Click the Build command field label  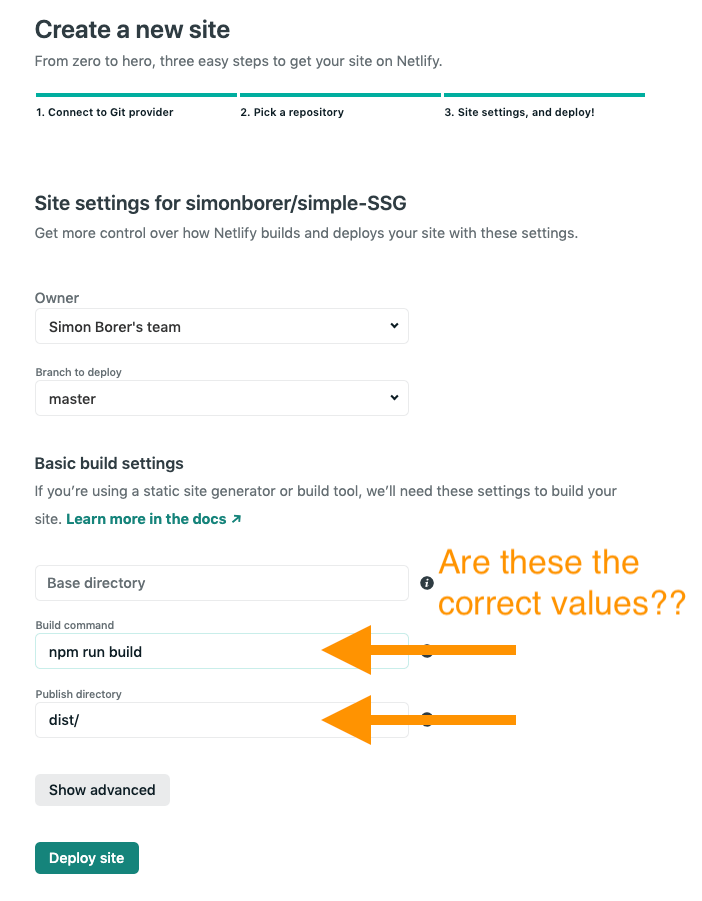(x=75, y=625)
